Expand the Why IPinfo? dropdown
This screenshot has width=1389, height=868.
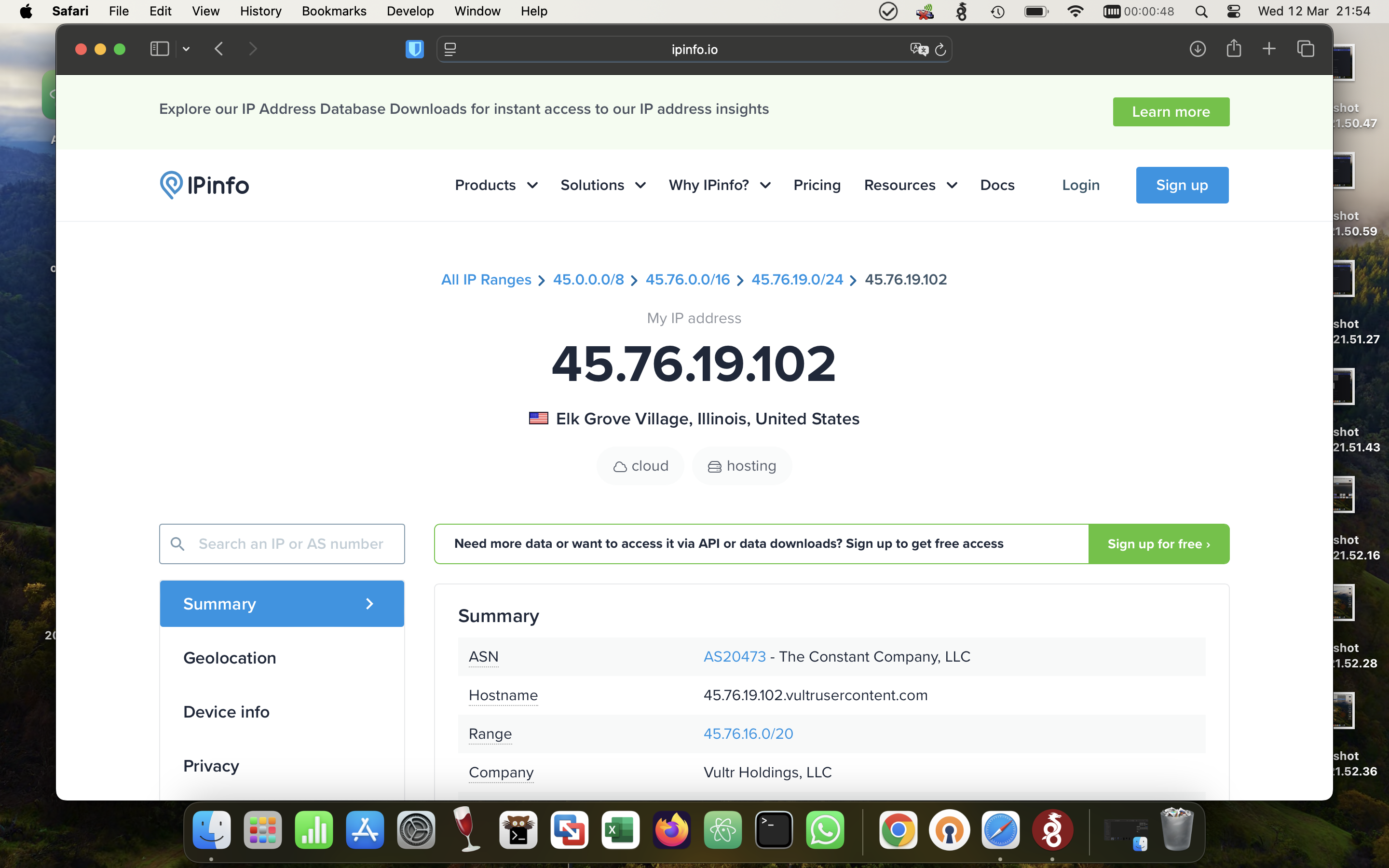click(x=720, y=185)
